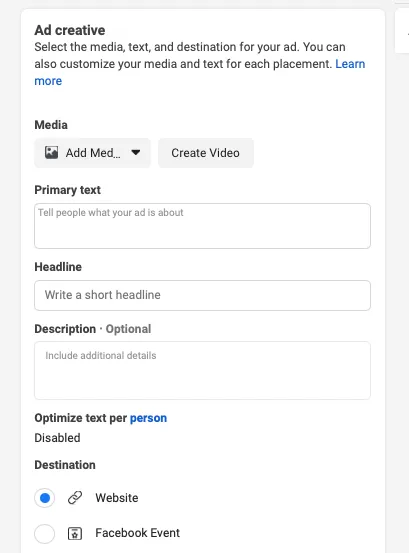Click the chain link icon beside Website
409x553 pixels.
tap(75, 498)
